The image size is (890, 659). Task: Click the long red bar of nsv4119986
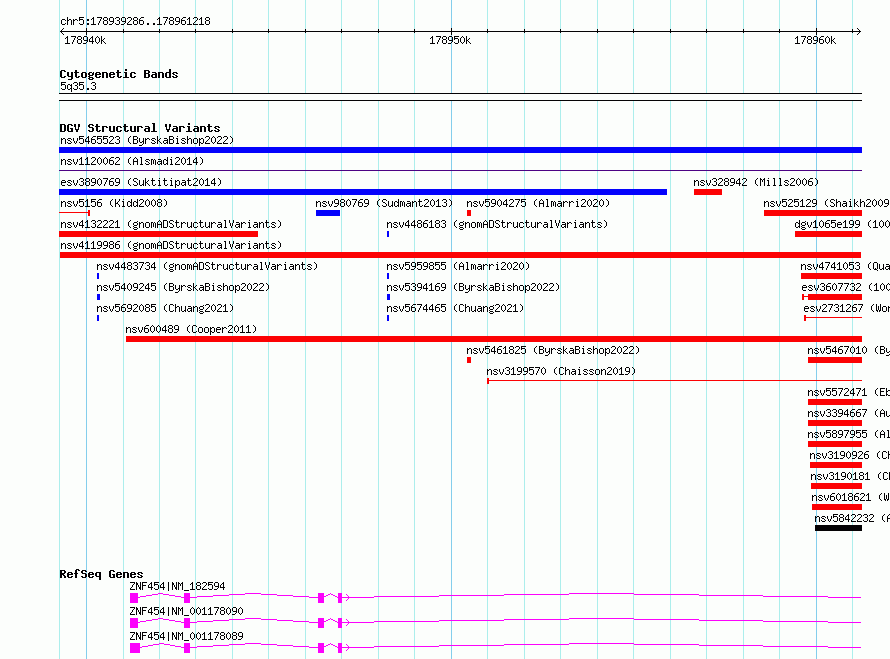click(x=460, y=255)
